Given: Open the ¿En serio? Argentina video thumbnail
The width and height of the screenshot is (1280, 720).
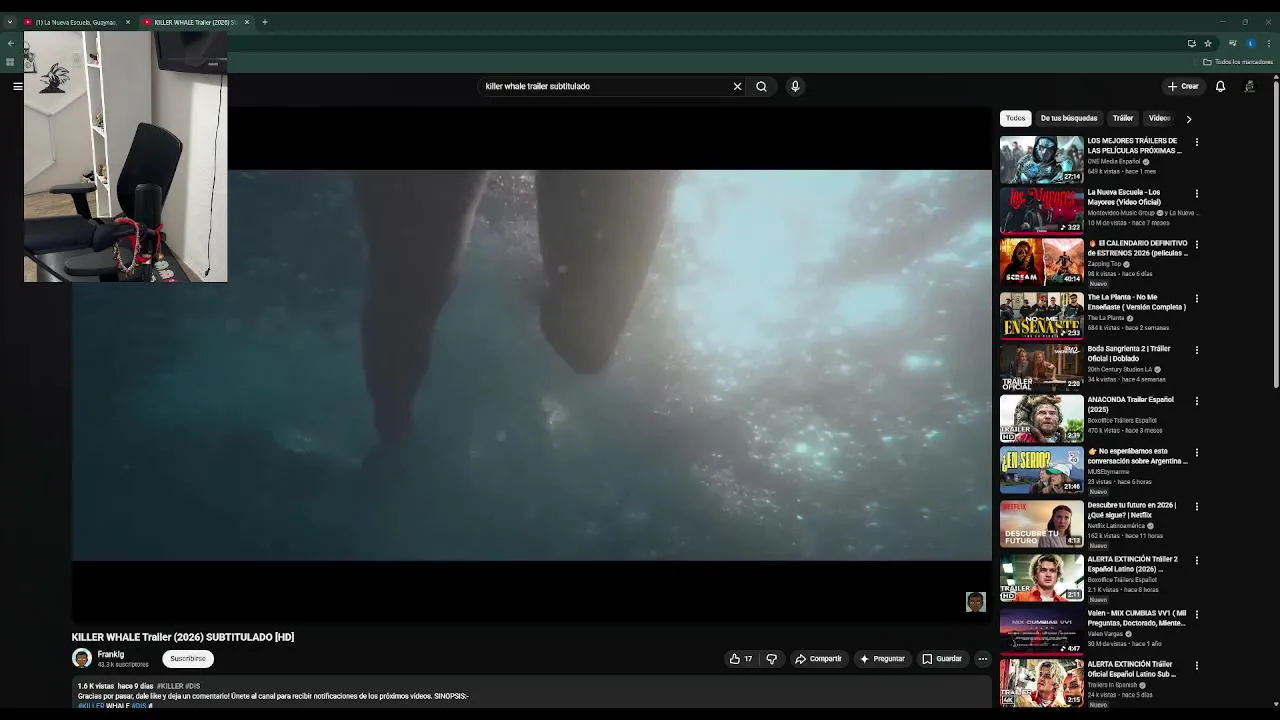Looking at the screenshot, I should [x=1042, y=470].
